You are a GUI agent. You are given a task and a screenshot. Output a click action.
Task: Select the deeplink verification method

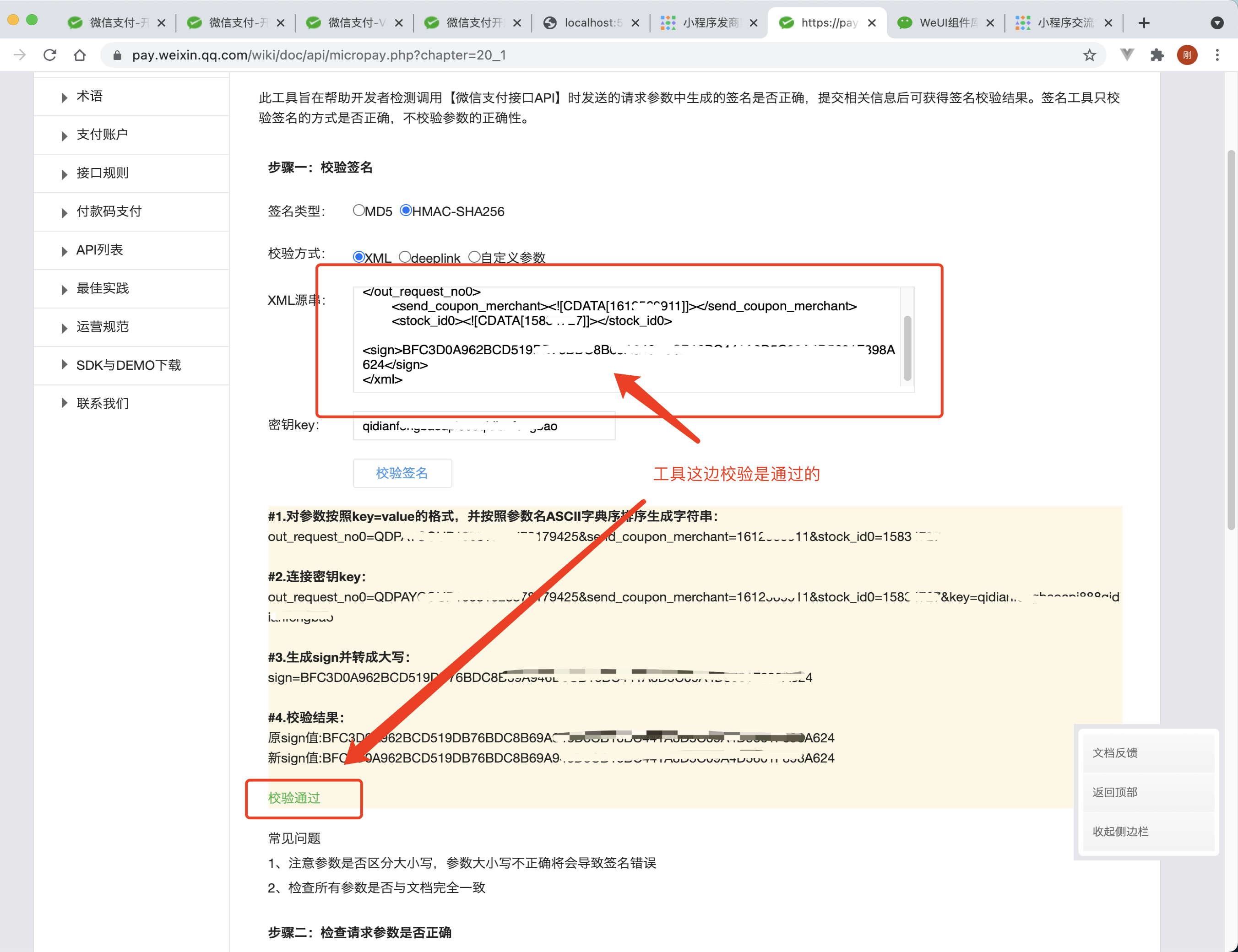[405, 257]
